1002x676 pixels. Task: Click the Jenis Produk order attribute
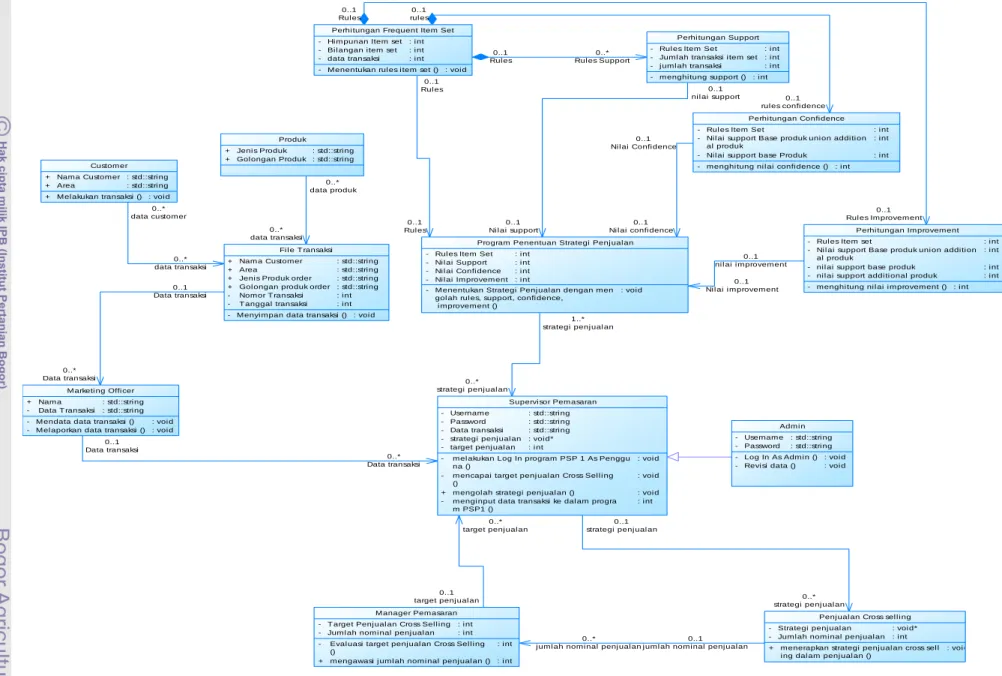coord(275,279)
